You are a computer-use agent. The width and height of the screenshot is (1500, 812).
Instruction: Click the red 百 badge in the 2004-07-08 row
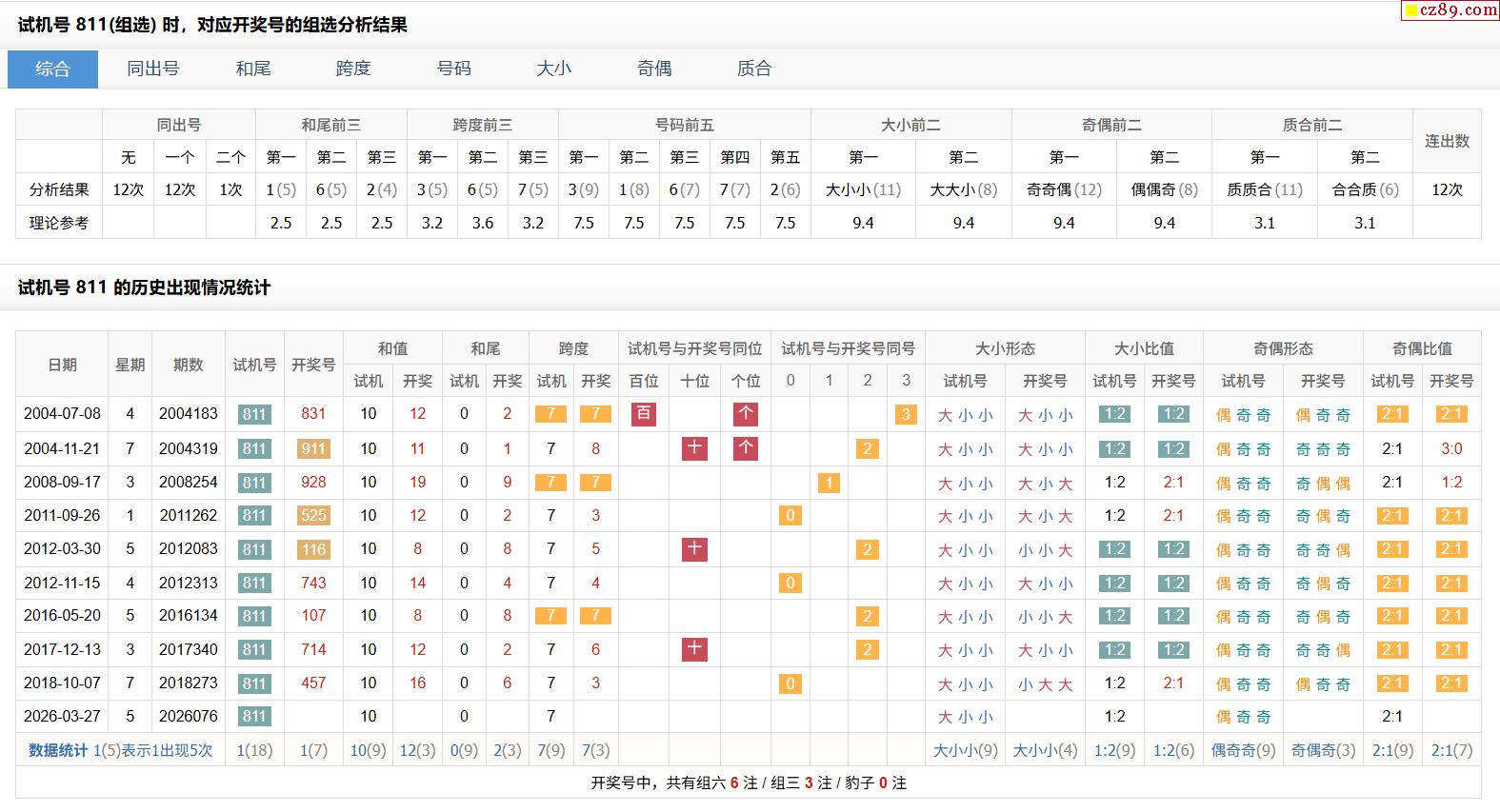coord(644,414)
